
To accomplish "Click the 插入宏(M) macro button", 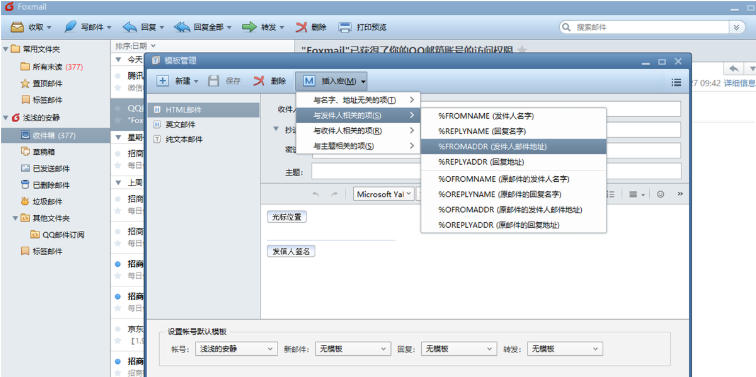I will (x=331, y=81).
